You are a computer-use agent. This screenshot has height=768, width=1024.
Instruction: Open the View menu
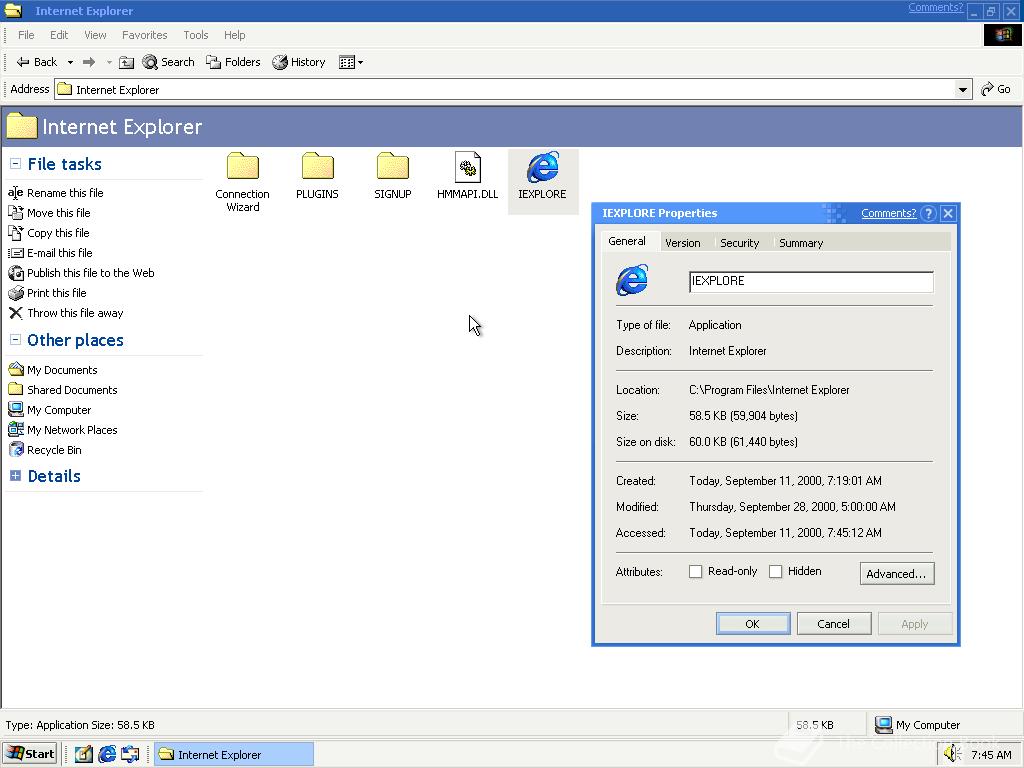pyautogui.click(x=95, y=35)
